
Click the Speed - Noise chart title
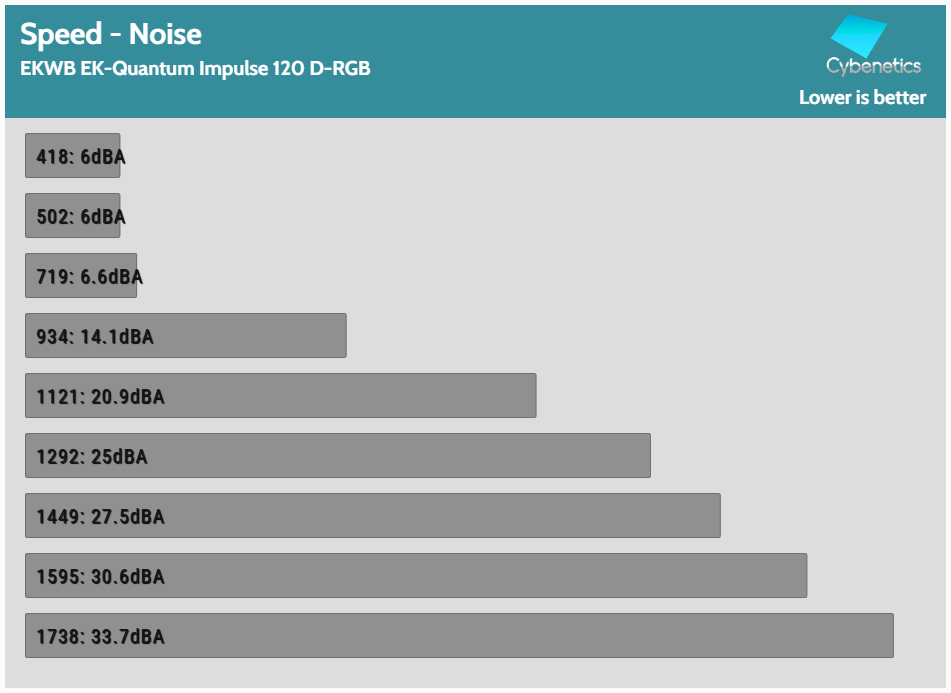pyautogui.click(x=111, y=34)
